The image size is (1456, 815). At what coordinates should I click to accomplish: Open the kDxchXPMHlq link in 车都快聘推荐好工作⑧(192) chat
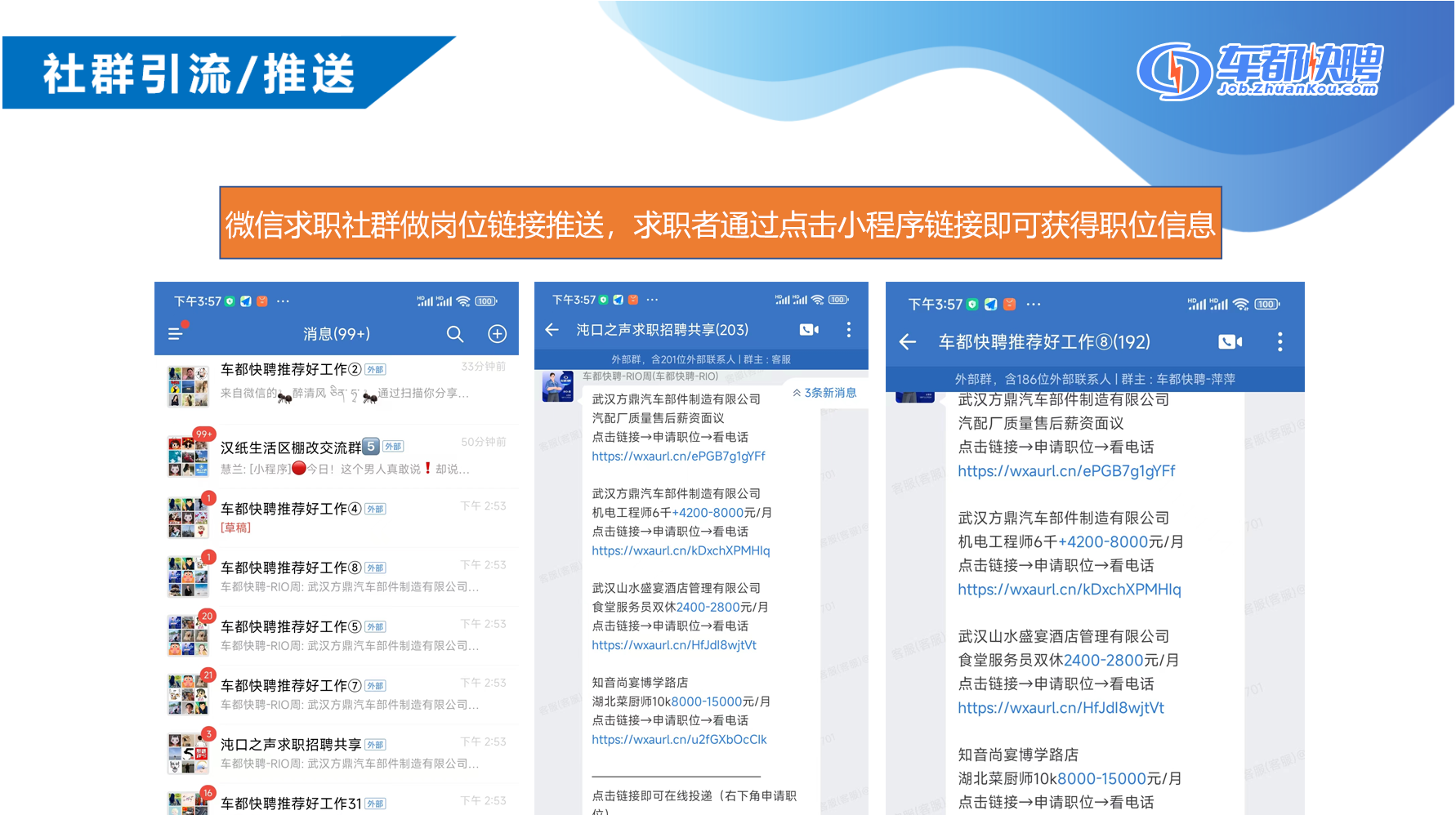(1070, 589)
